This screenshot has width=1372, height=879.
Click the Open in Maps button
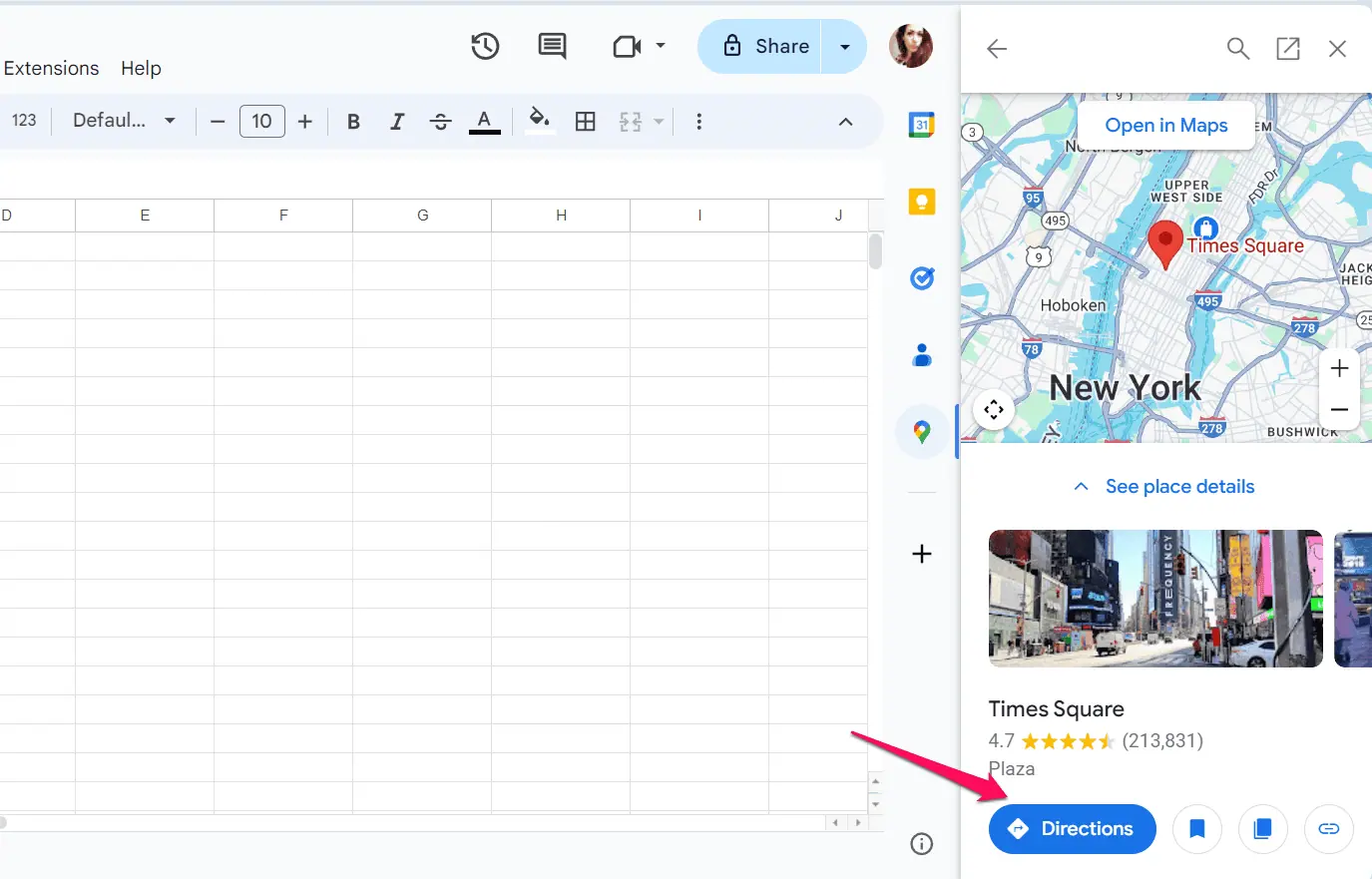click(1166, 125)
